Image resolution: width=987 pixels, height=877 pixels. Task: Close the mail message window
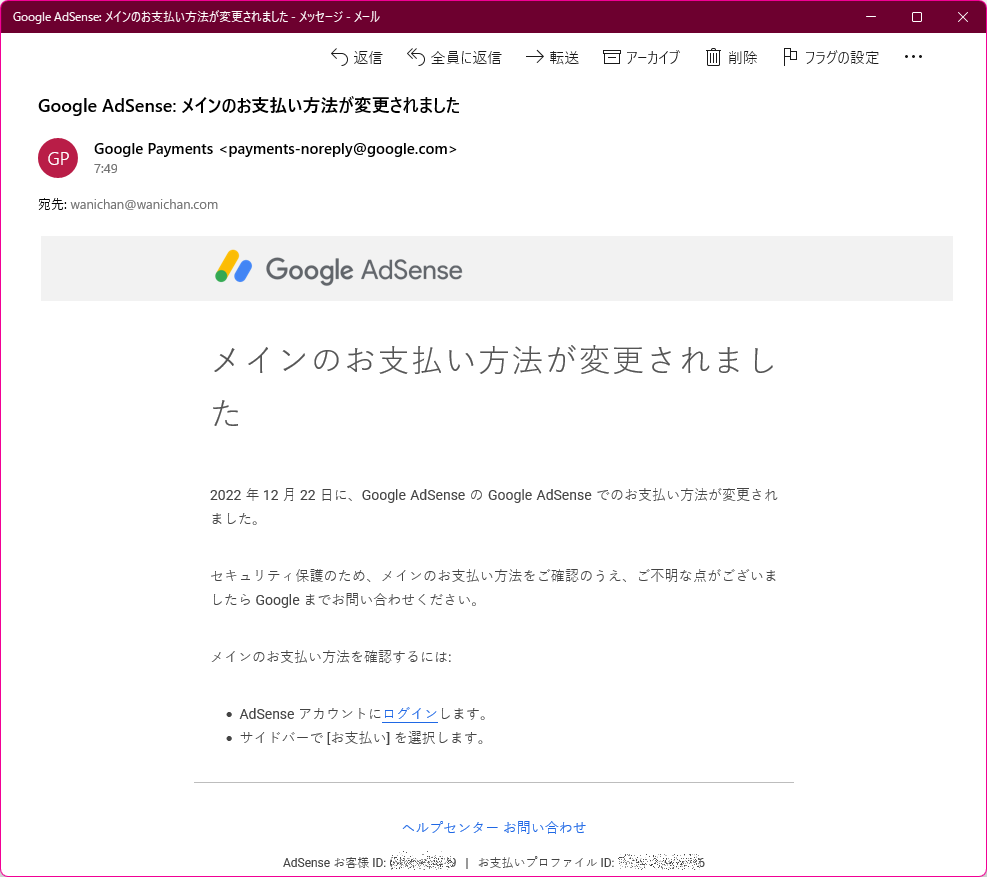[x=963, y=17]
